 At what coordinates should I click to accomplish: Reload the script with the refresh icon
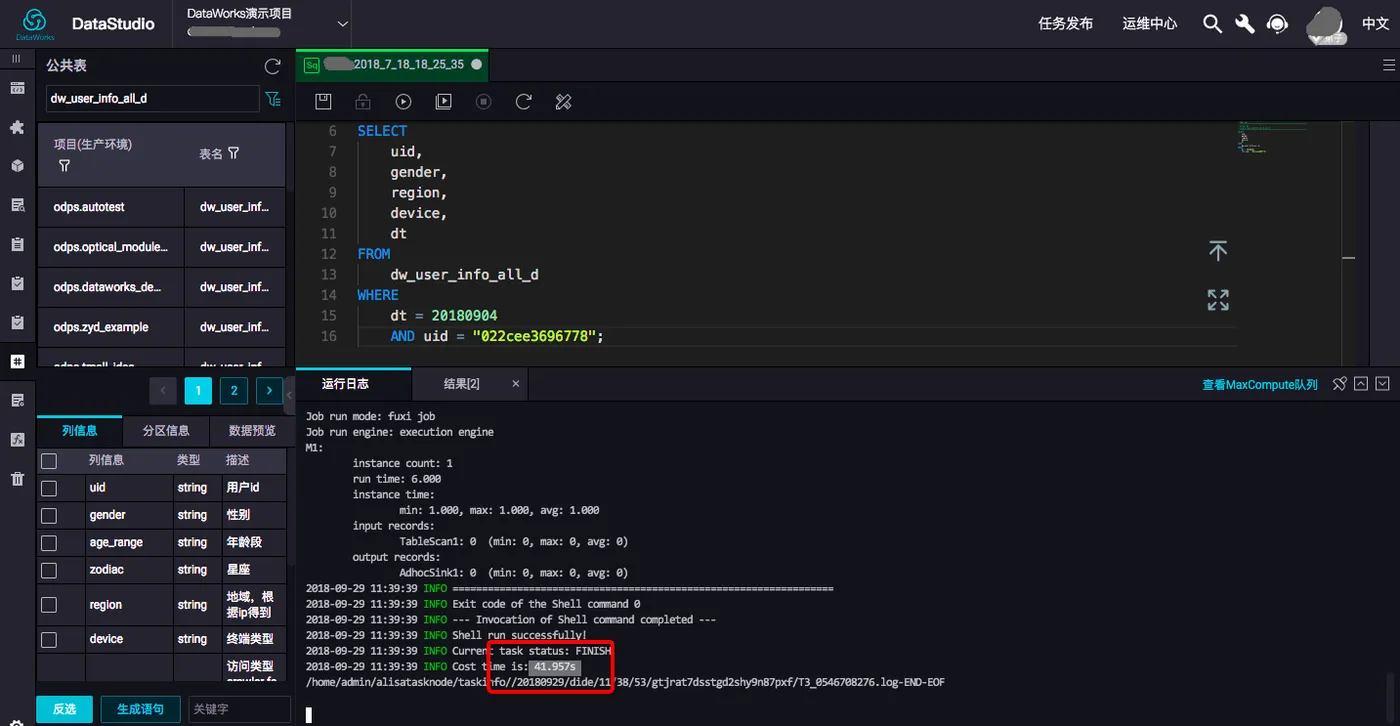click(523, 101)
